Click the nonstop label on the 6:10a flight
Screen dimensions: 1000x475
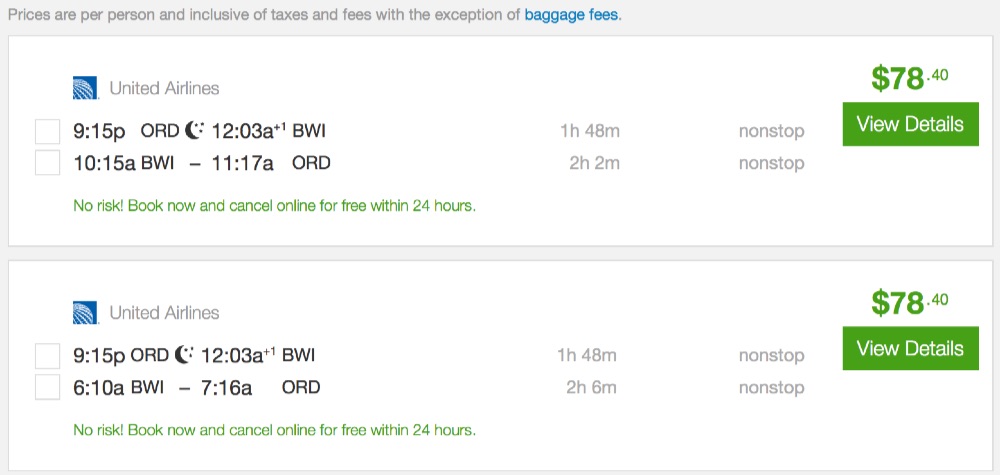771,387
